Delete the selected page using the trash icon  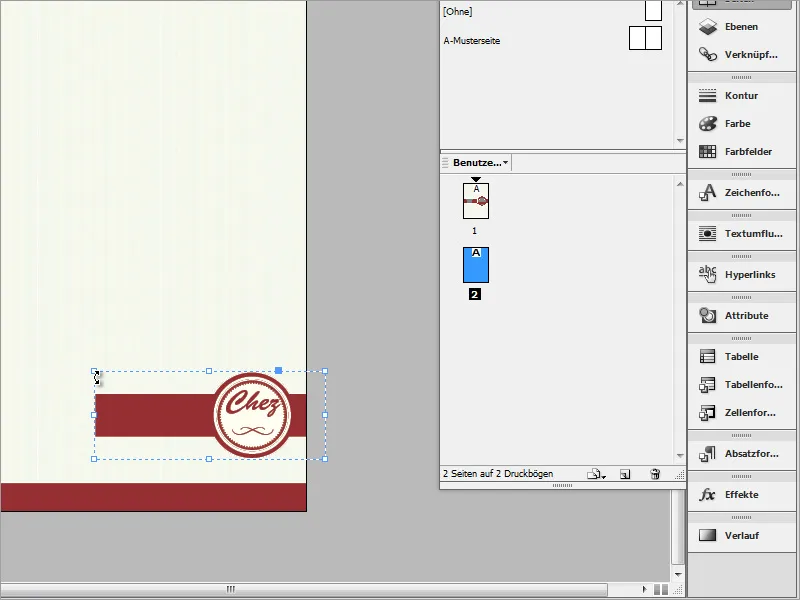pyautogui.click(x=656, y=474)
